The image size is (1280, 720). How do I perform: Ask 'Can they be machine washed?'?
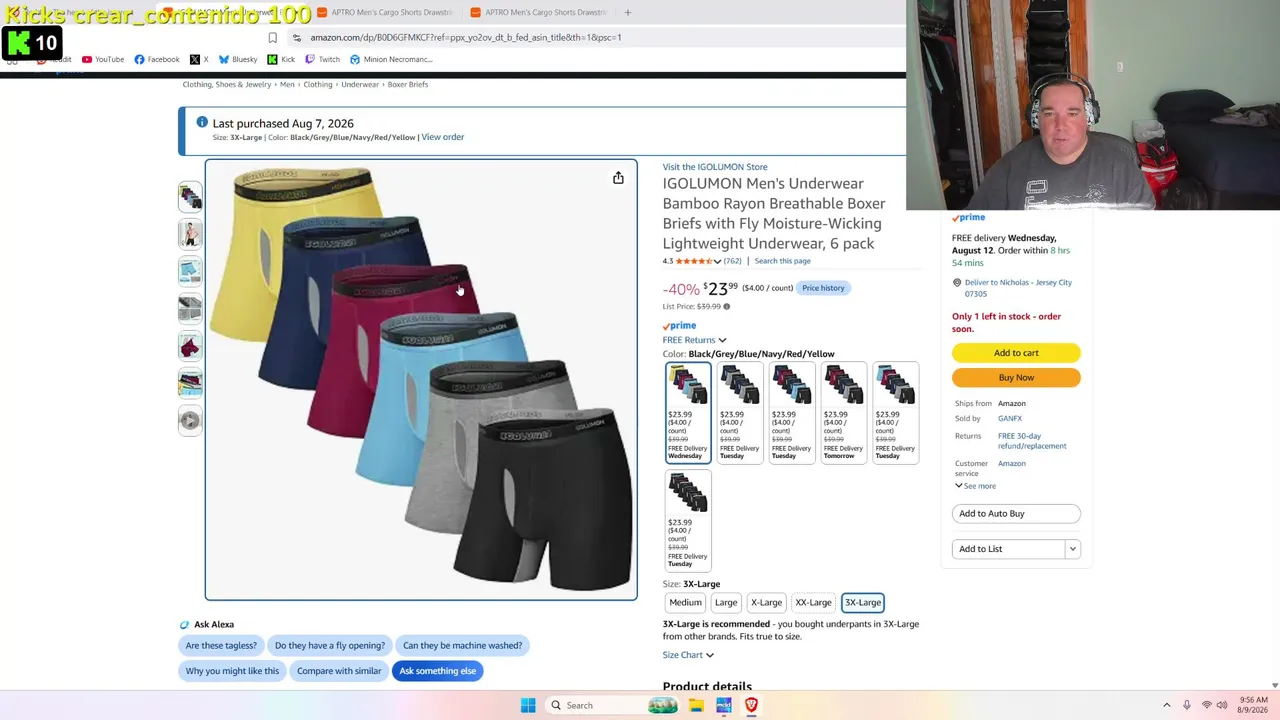pyautogui.click(x=462, y=646)
